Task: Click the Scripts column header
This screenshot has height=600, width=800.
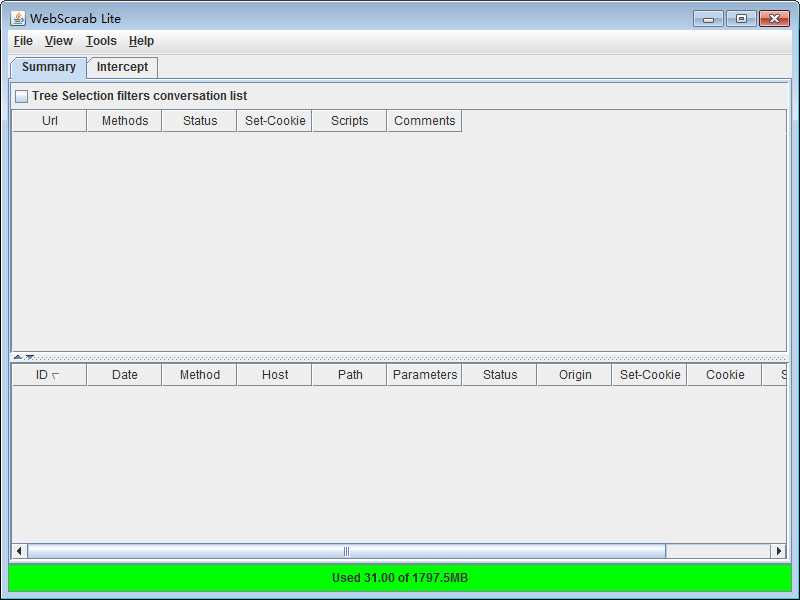Action: 349,121
